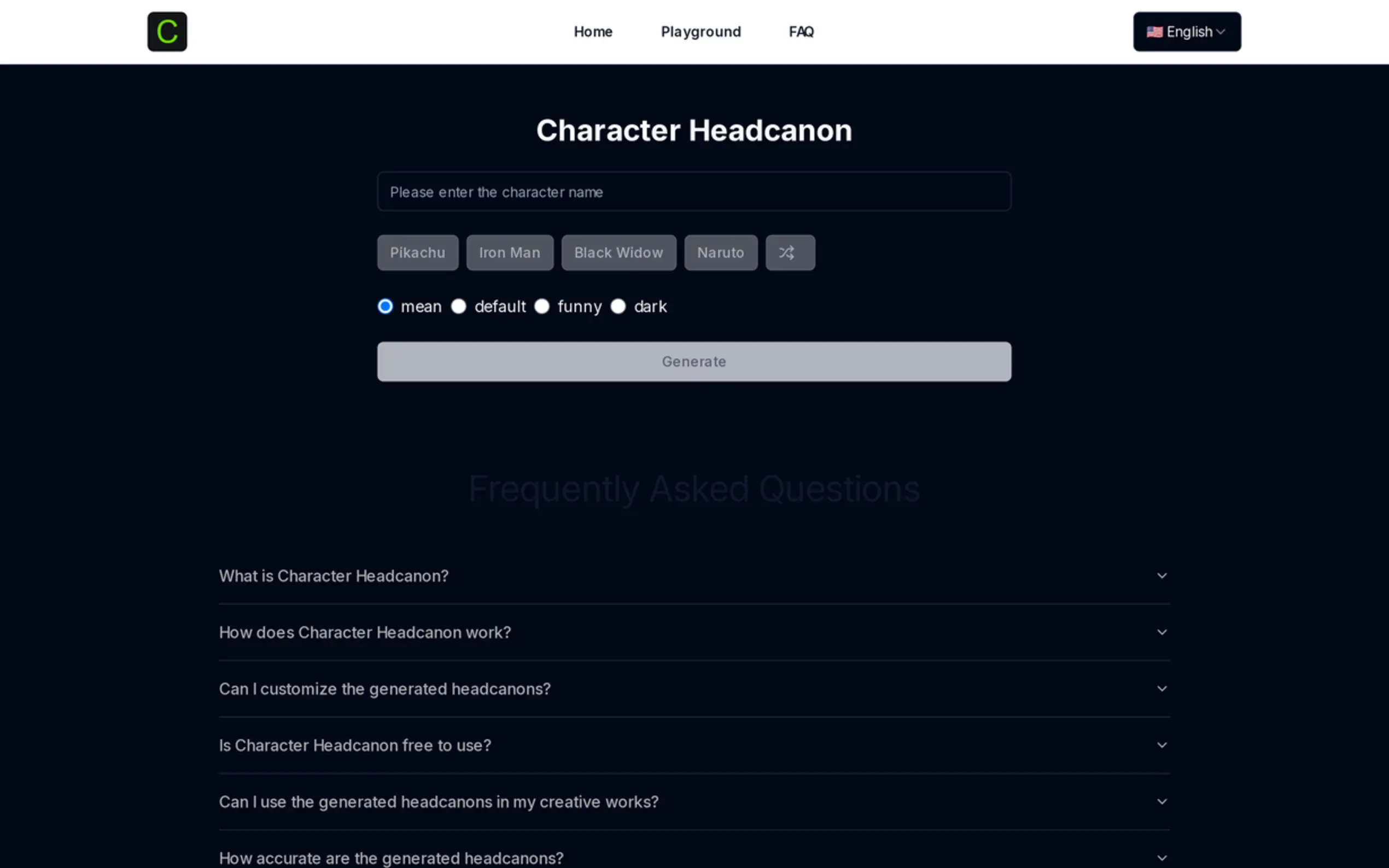1389x868 pixels.
Task: Open the Playground nav link
Action: point(701,32)
